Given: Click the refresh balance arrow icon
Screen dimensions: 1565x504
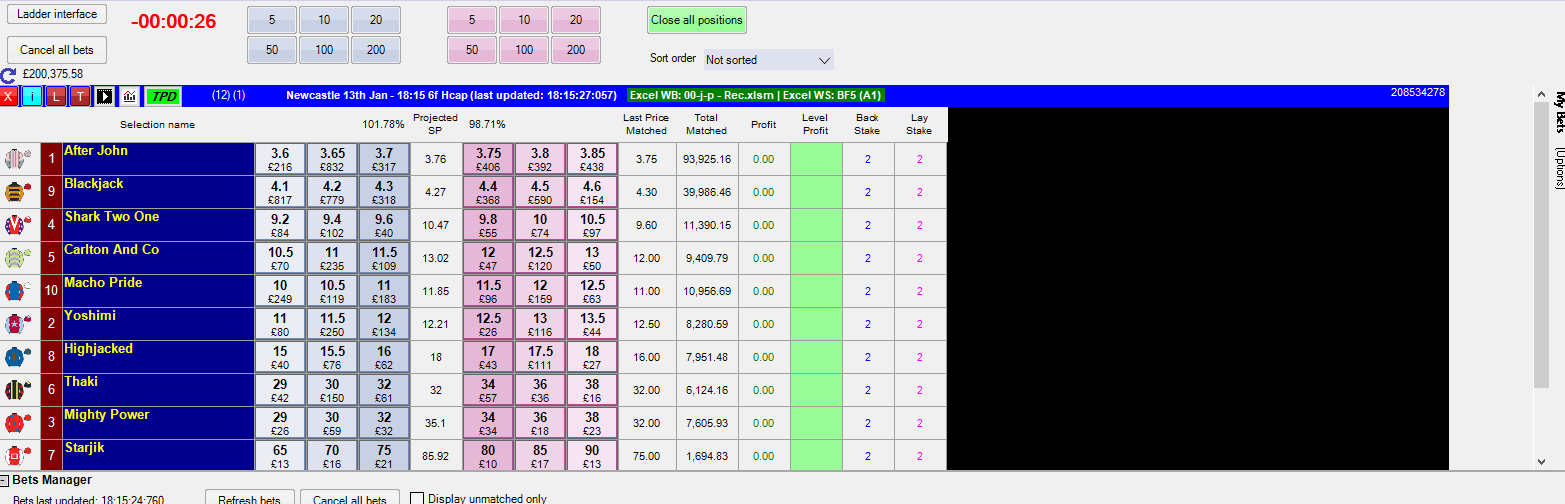Looking at the screenshot, I should 8,74.
